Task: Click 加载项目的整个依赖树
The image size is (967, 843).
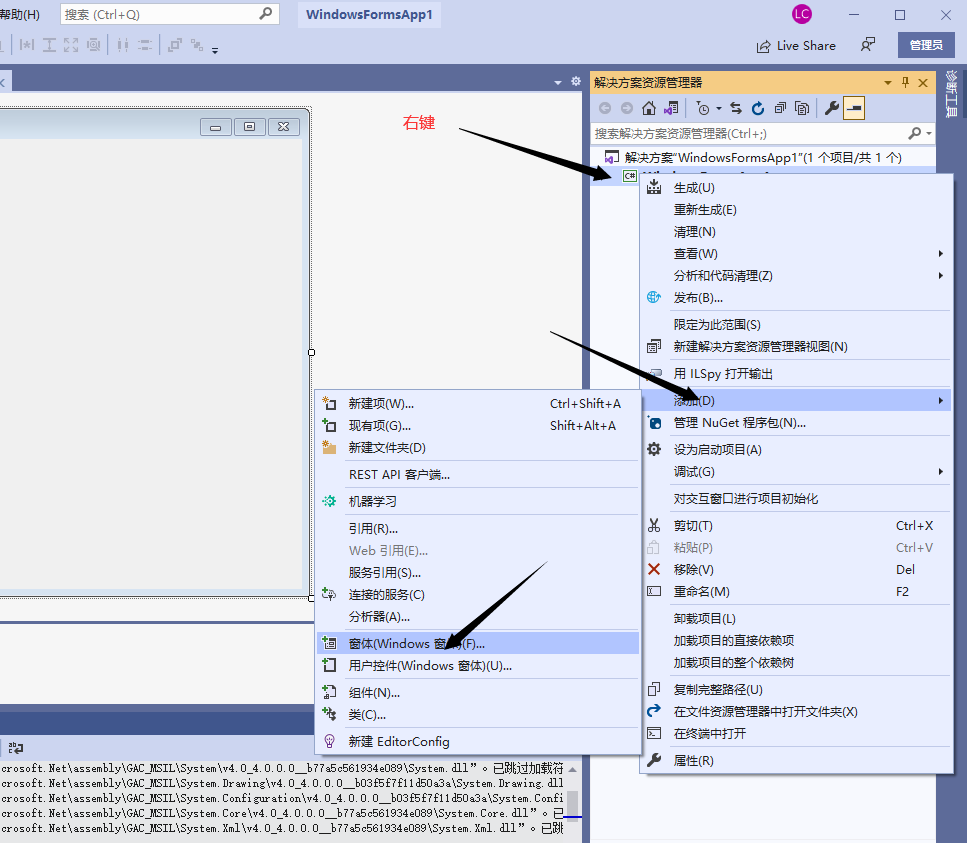Action: pos(796,663)
